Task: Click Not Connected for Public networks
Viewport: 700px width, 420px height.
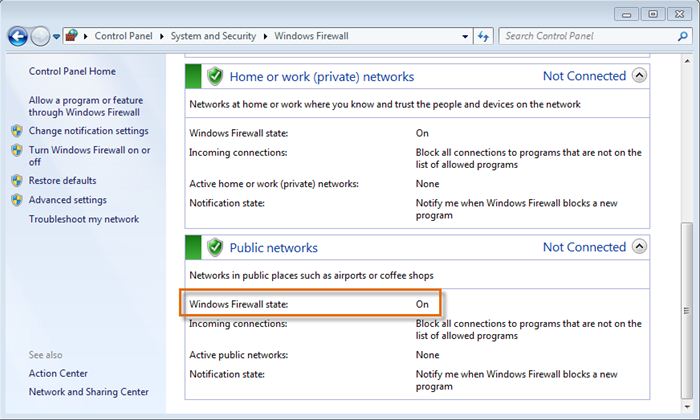Action: click(584, 247)
